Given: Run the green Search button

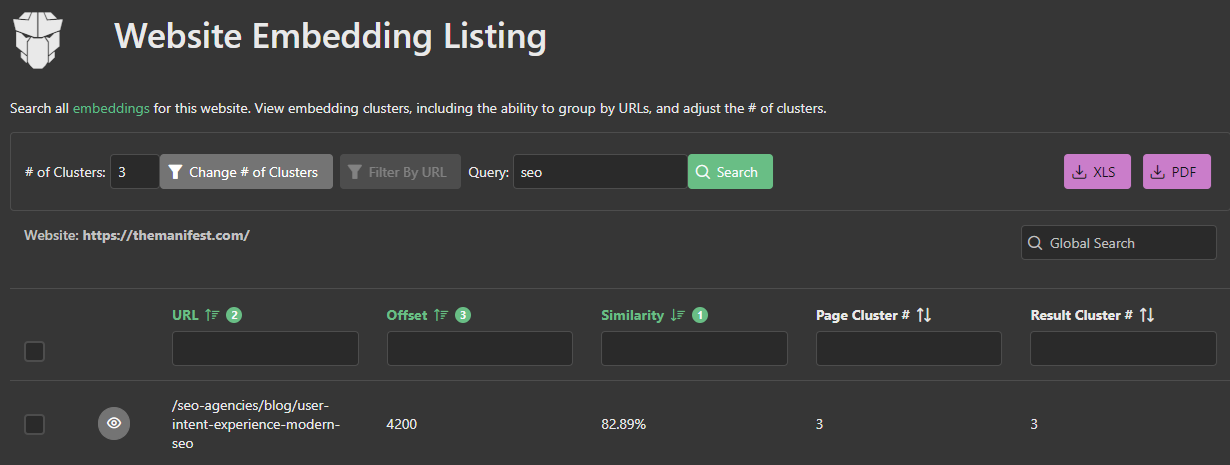Looking at the screenshot, I should pos(730,172).
